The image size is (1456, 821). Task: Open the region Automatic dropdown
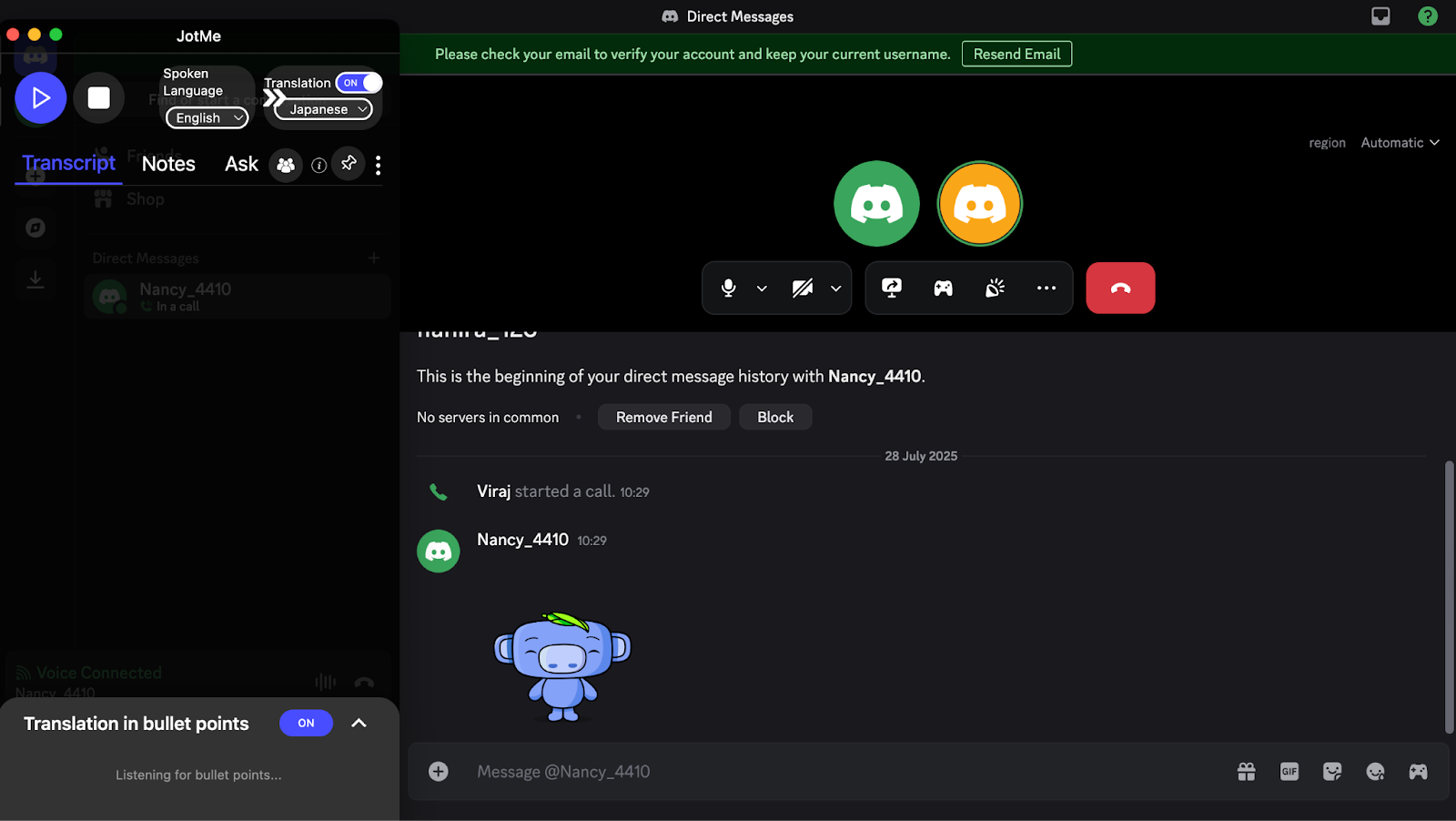[1400, 142]
